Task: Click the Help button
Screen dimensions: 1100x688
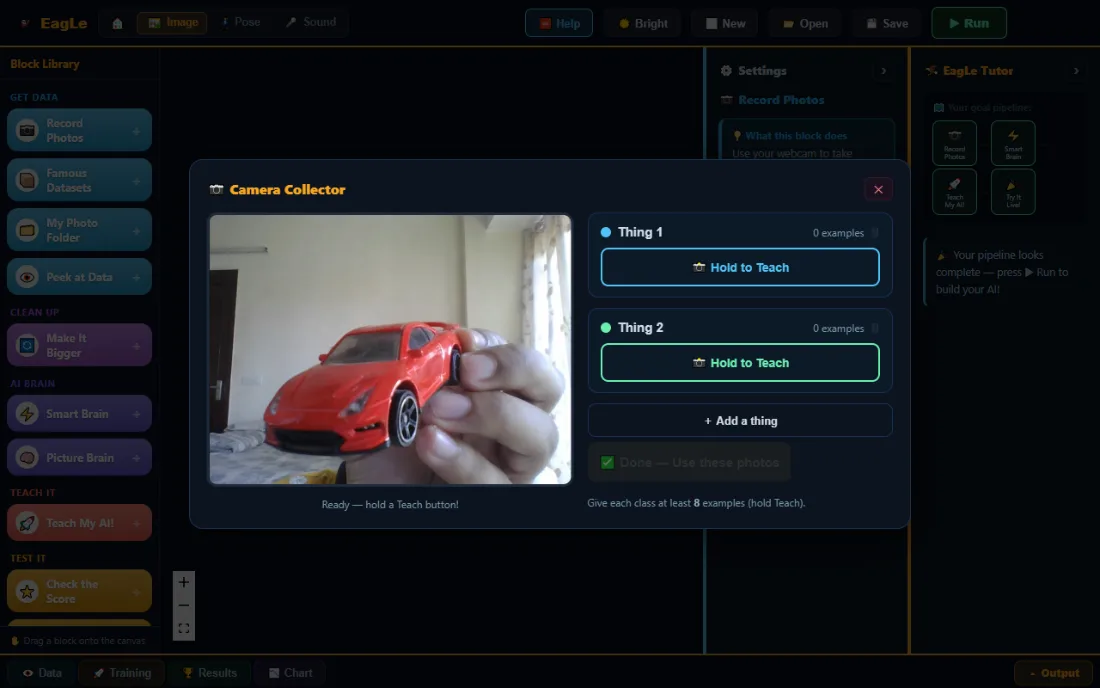Action: 559,23
